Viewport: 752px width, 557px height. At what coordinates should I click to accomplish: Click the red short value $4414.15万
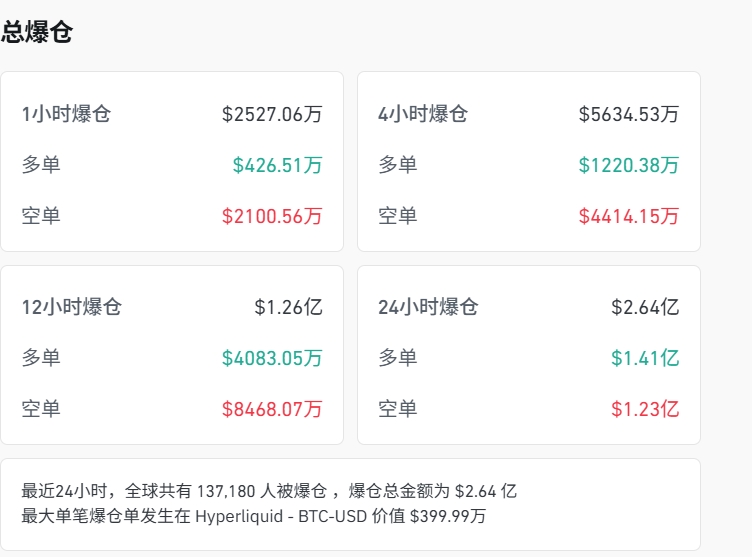coord(629,216)
